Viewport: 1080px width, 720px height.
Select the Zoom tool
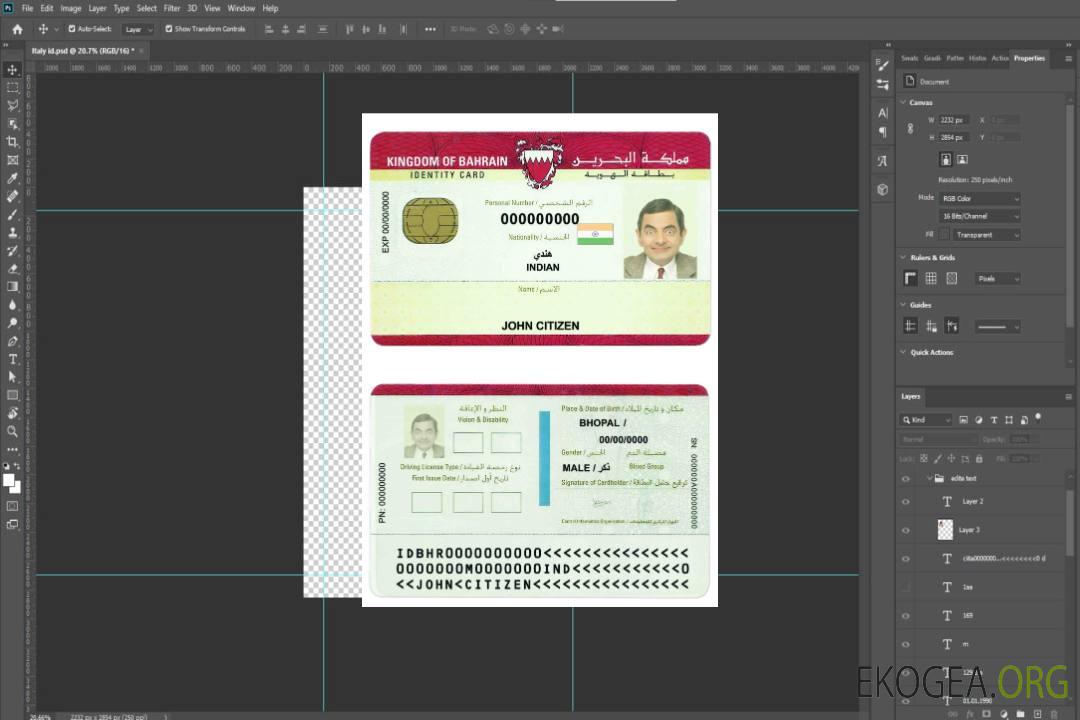coord(12,431)
